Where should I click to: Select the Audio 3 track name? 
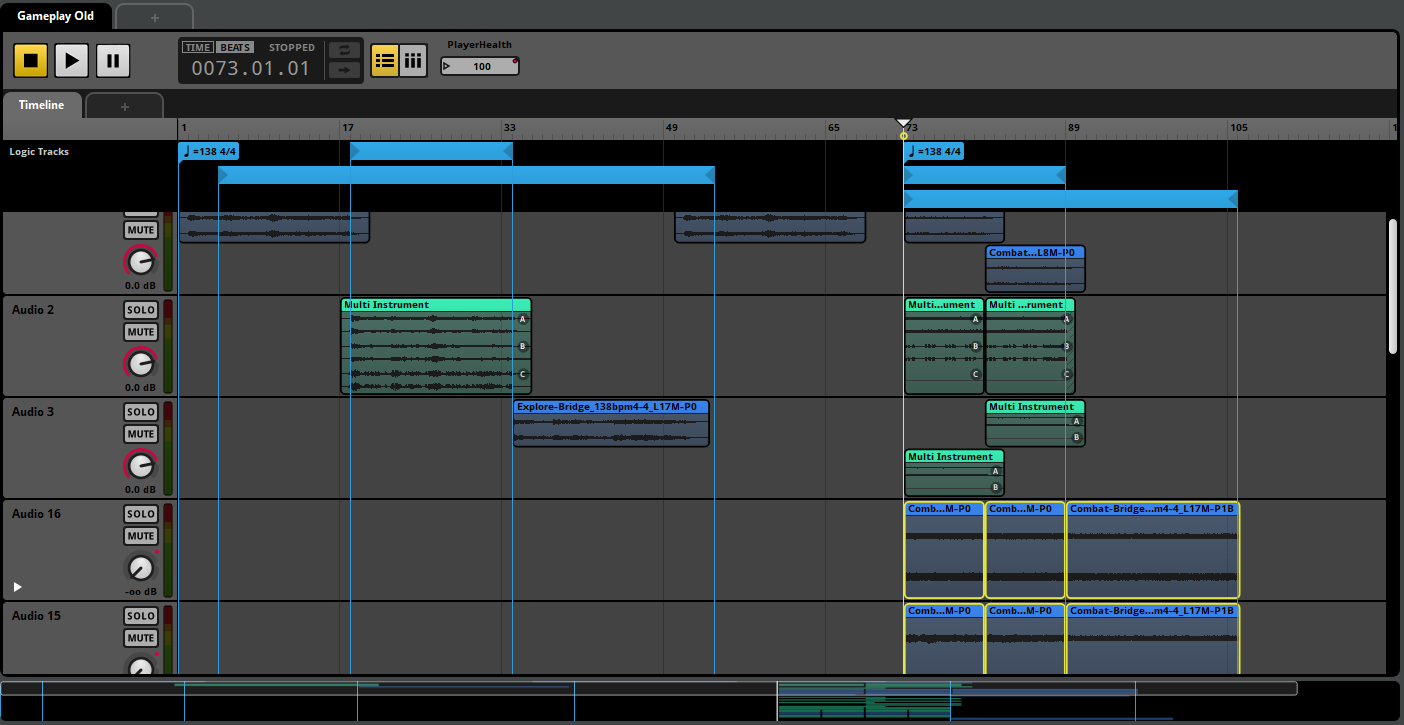coord(33,412)
